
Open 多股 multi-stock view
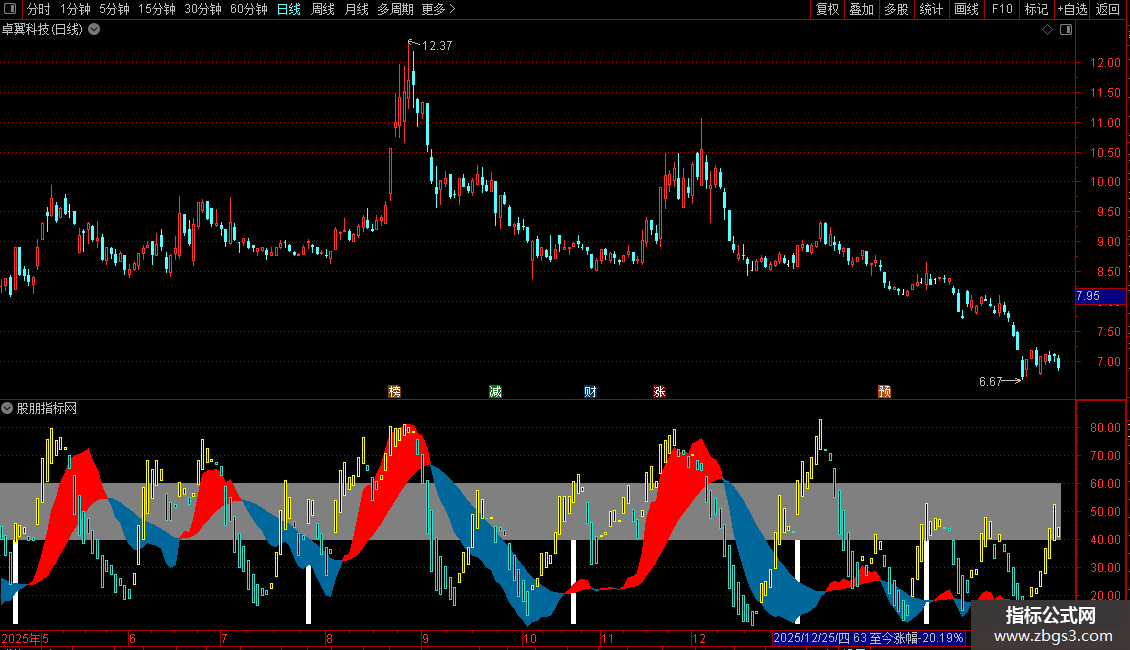pyautogui.click(x=896, y=9)
